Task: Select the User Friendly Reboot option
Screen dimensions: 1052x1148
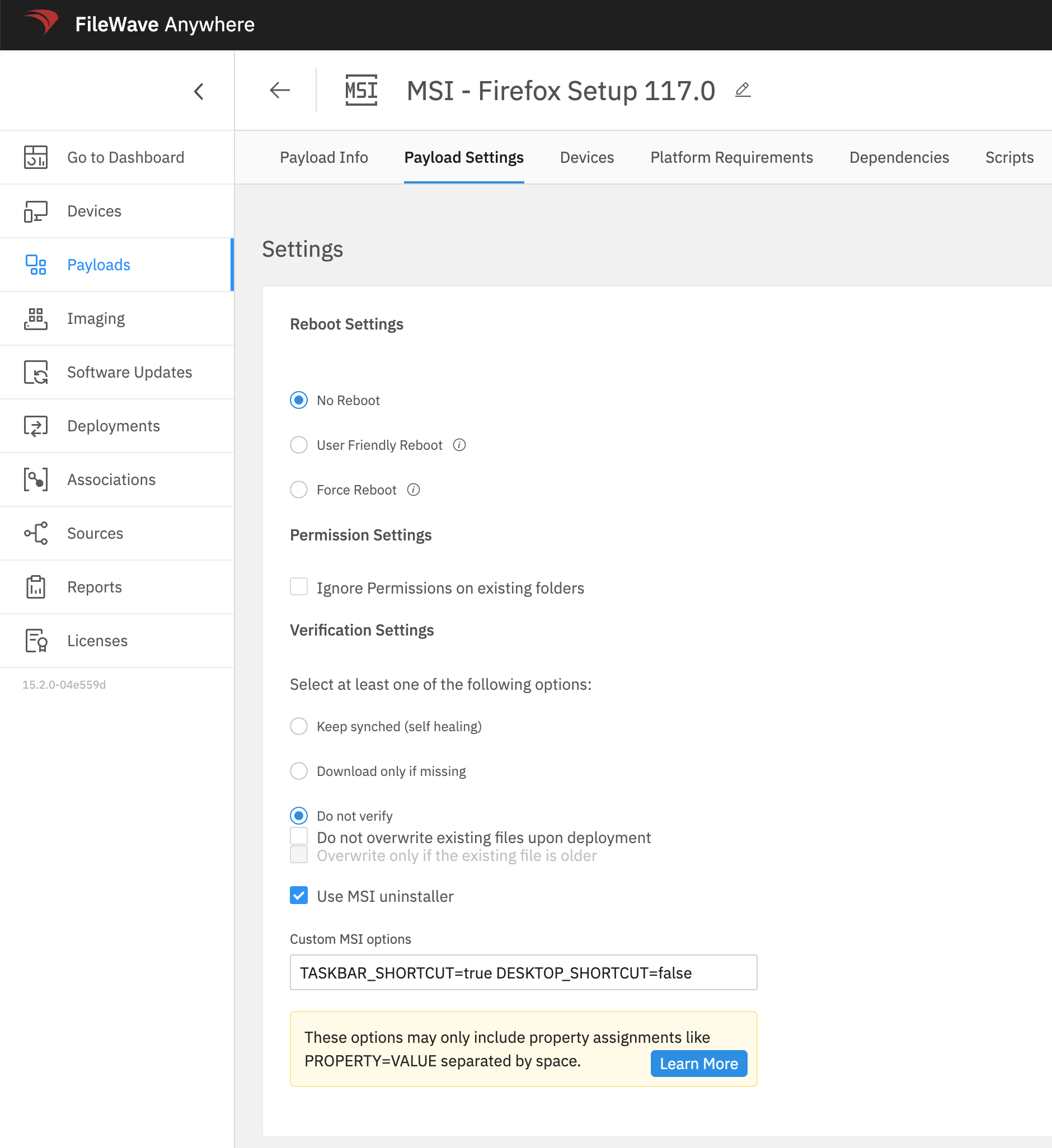Action: pyautogui.click(x=299, y=445)
